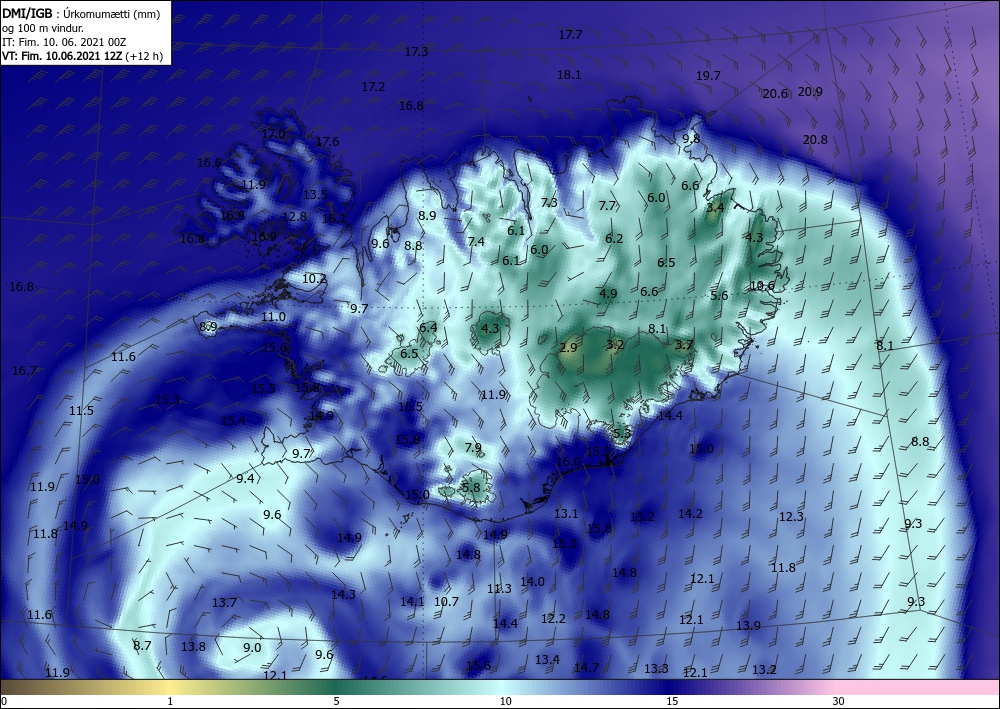Screen dimensions: 1000x709
Task: Click the 3.2 value on the glacier
Action: (615, 344)
